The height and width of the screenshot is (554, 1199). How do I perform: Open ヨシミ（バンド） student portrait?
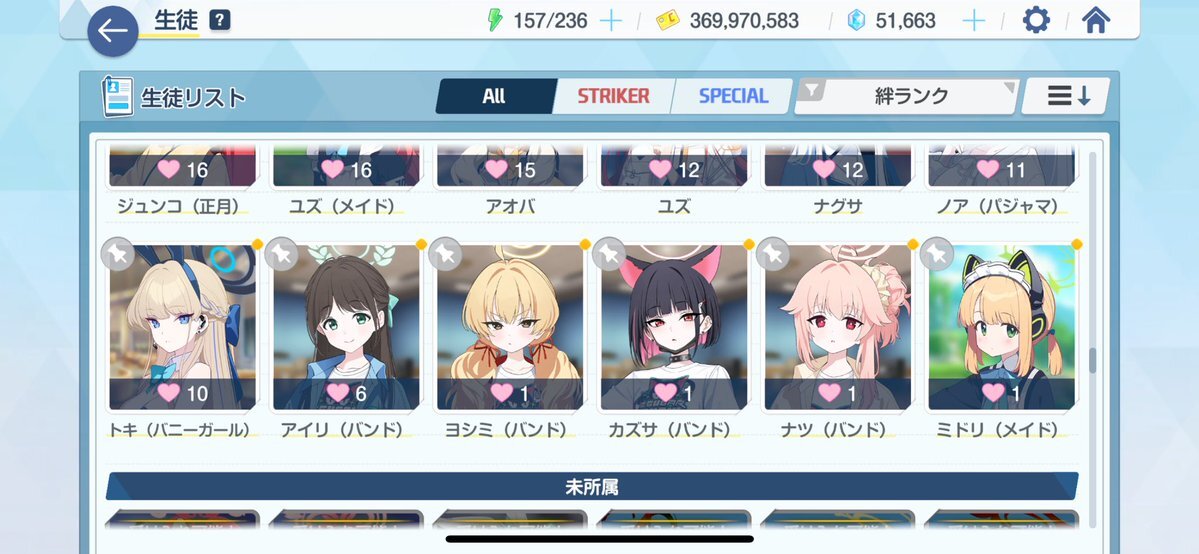(x=510, y=328)
